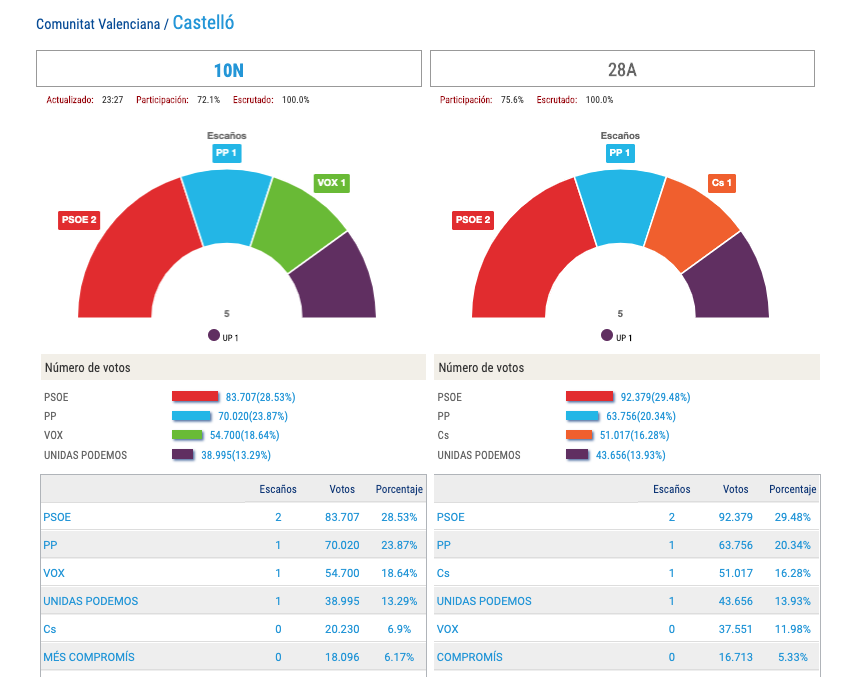Open MÉS COMPROMÍS in the 10N table

pyautogui.click(x=89, y=657)
